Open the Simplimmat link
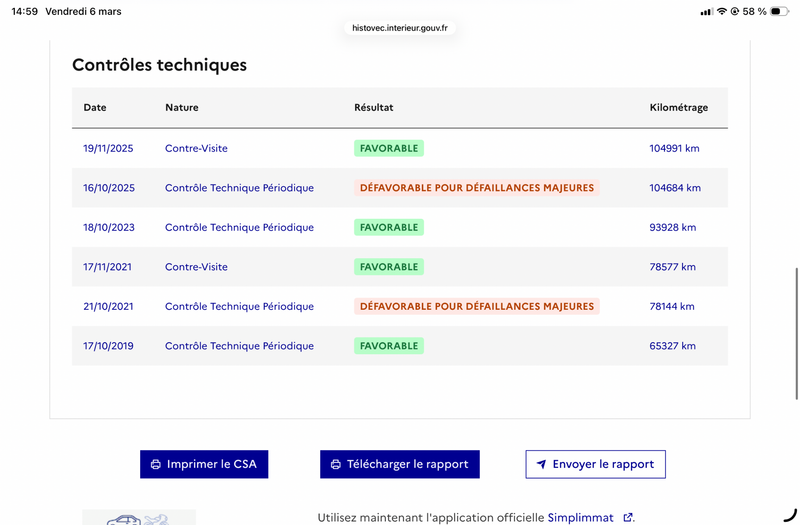The image size is (800, 525). point(580,517)
